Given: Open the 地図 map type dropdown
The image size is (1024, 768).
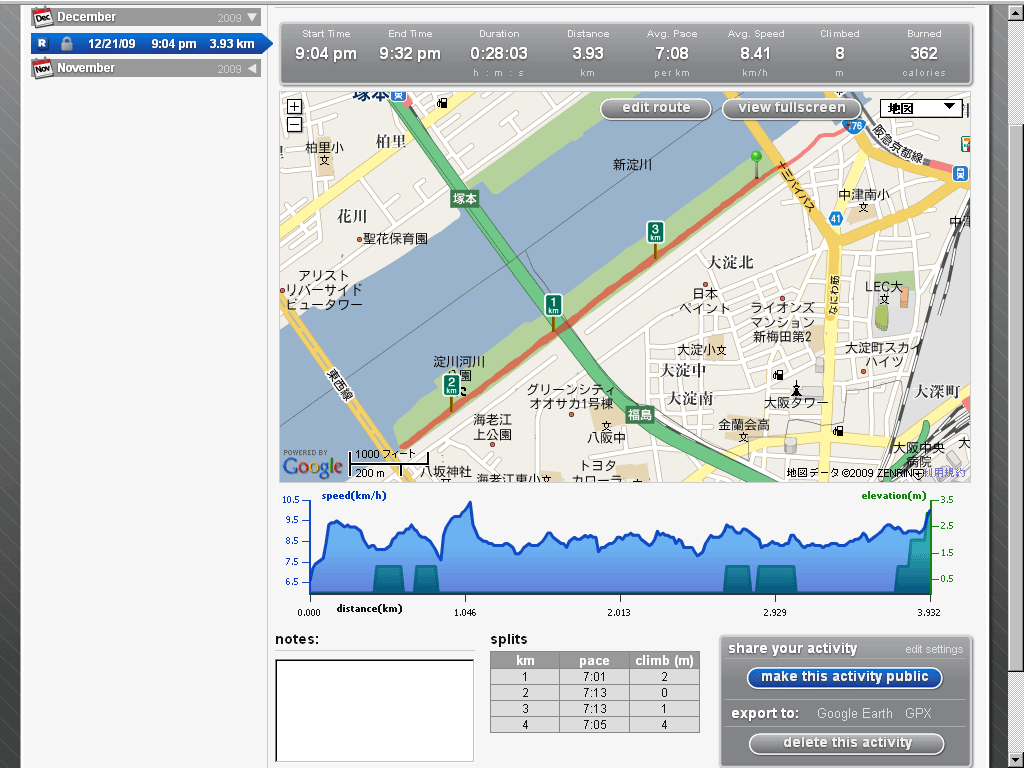Looking at the screenshot, I should coord(921,108).
